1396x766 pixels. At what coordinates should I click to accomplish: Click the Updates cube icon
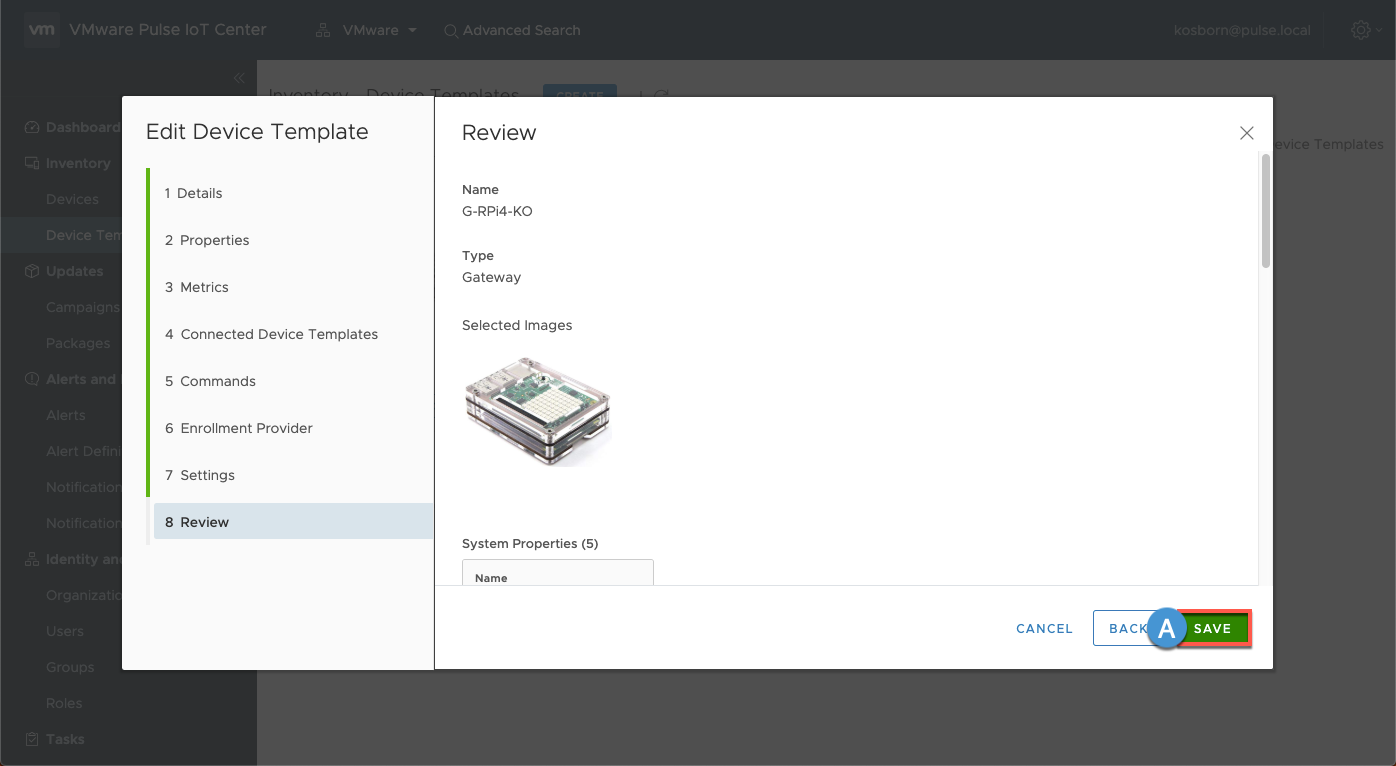pyautogui.click(x=32, y=271)
